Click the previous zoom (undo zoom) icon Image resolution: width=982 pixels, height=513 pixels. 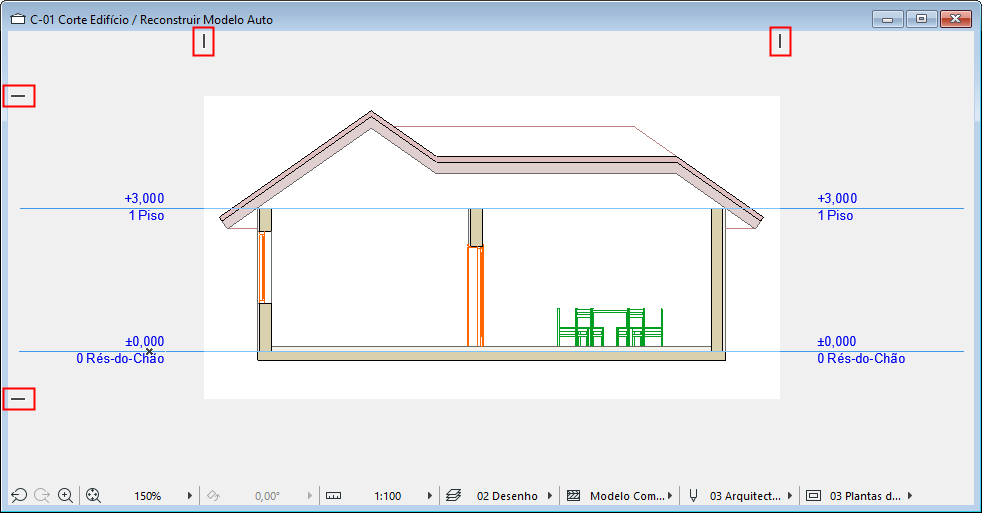(19, 495)
